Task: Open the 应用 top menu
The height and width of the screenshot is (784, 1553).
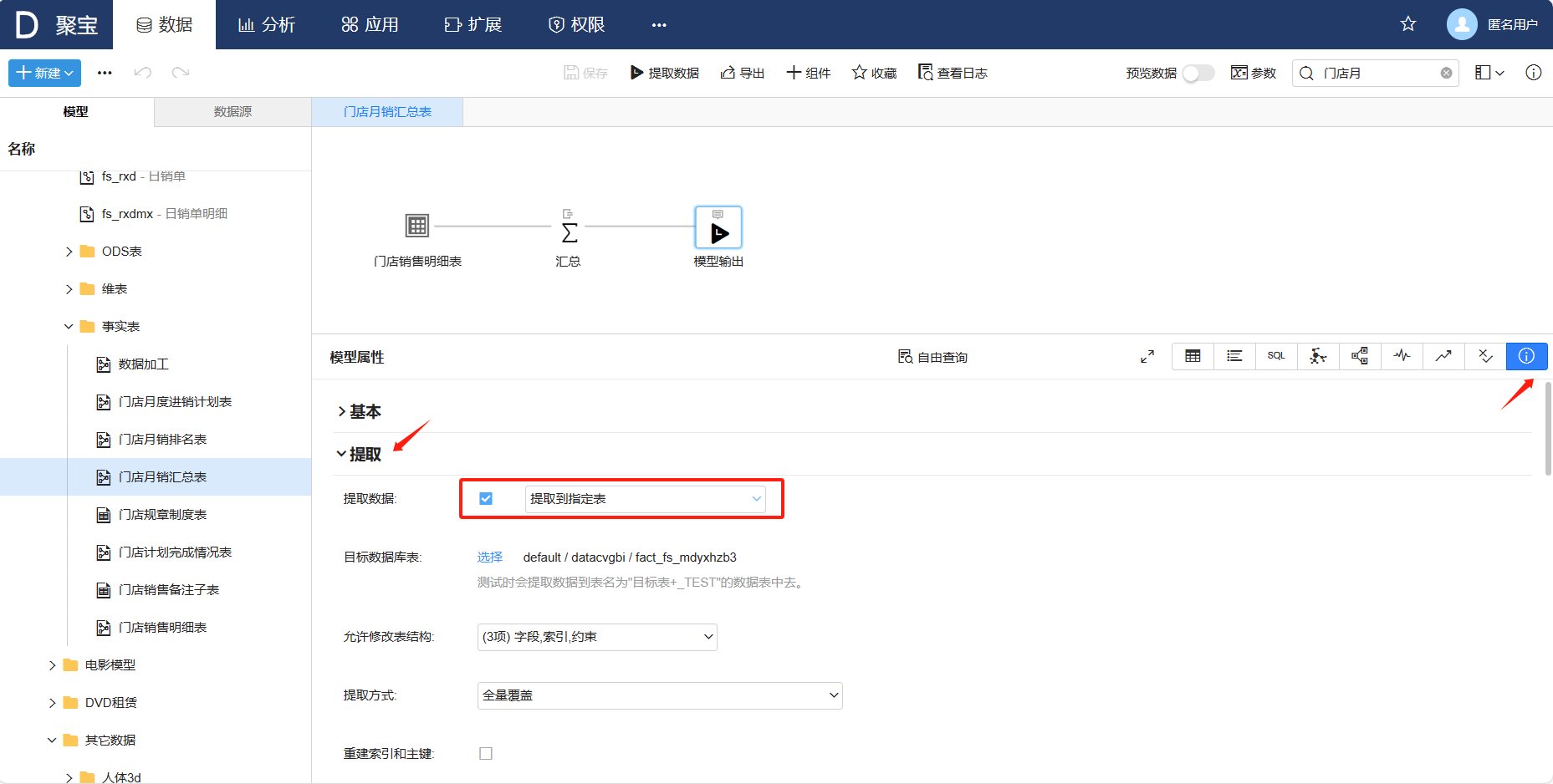Action: pos(370,24)
